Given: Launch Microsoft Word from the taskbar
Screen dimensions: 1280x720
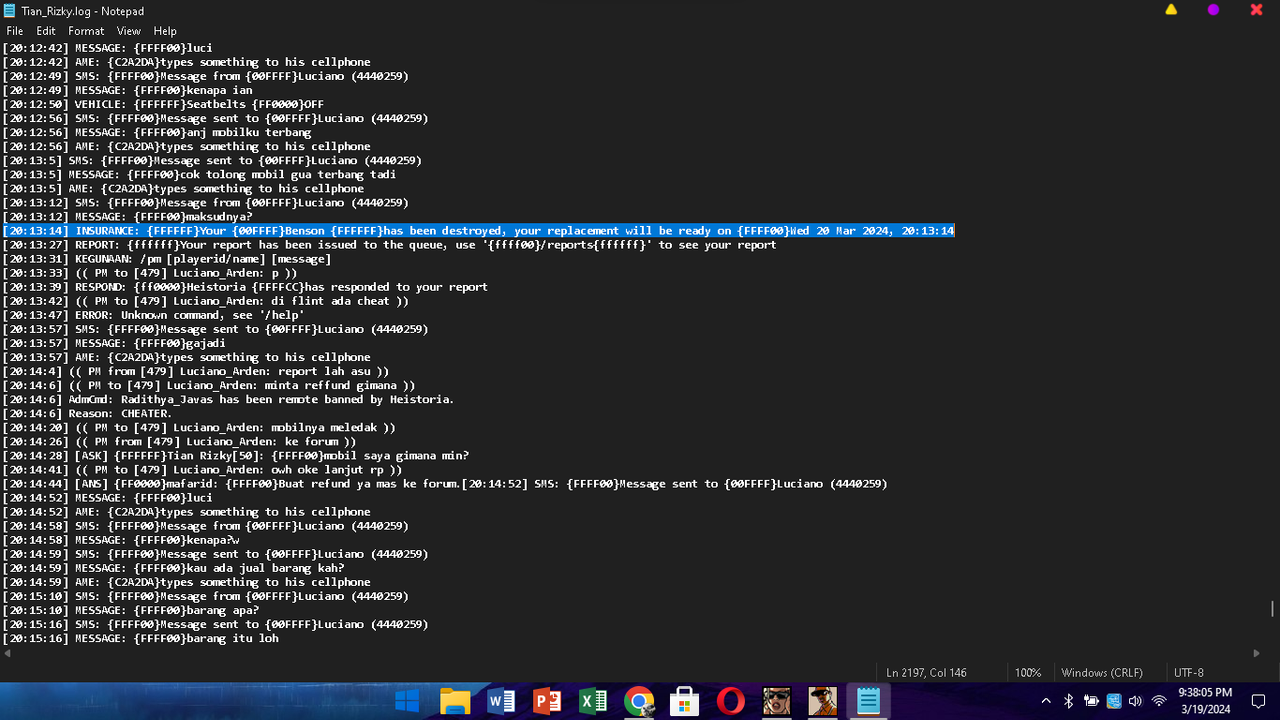Looking at the screenshot, I should (x=501, y=701).
